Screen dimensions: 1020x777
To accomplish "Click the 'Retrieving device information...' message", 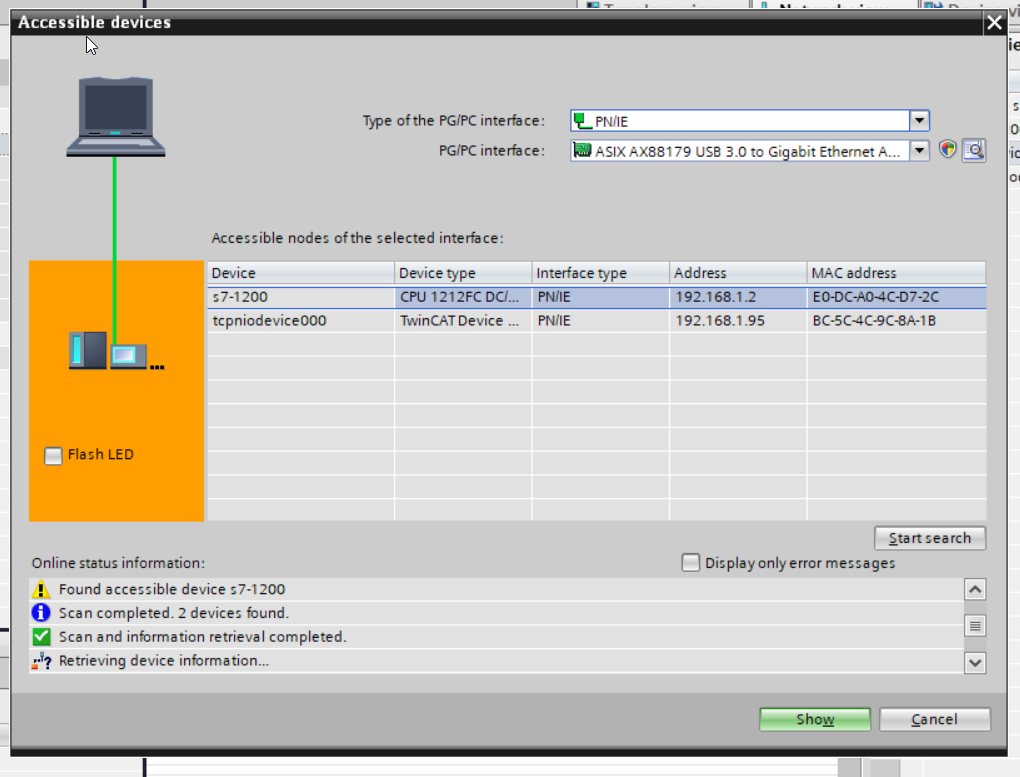I will (x=163, y=661).
